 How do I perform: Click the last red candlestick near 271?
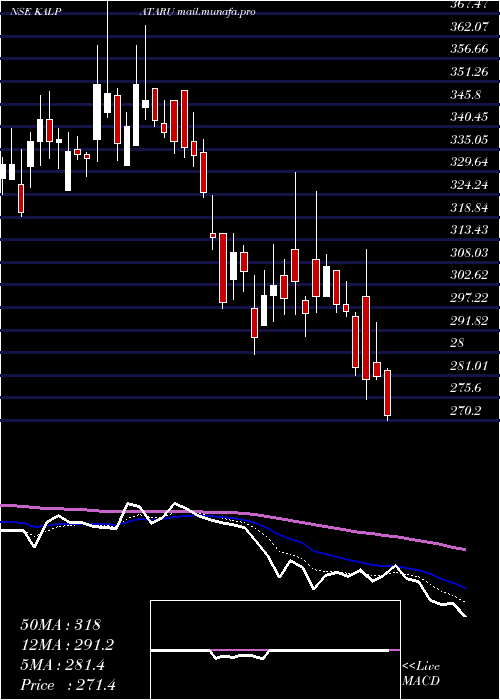pos(388,393)
